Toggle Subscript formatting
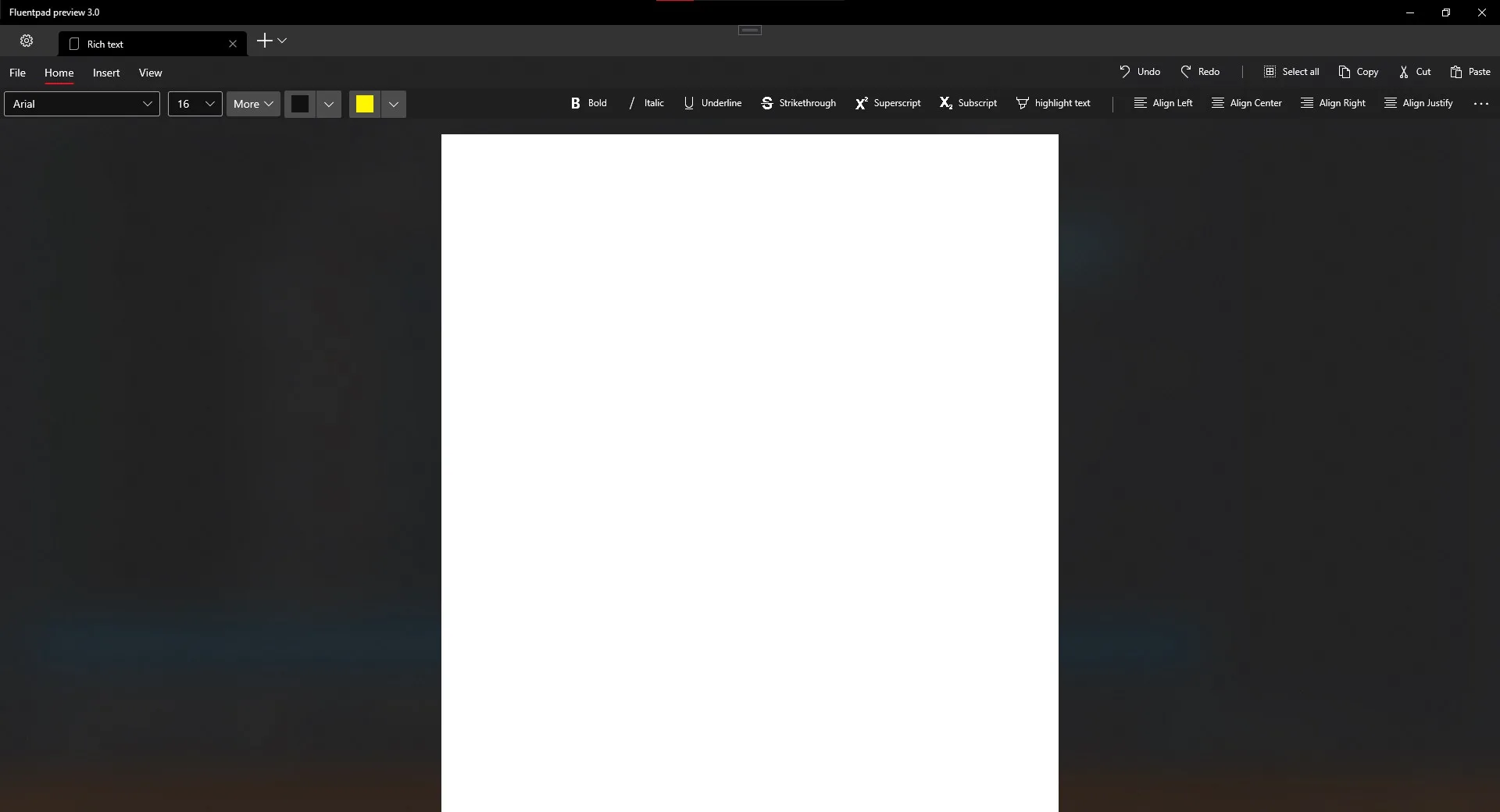Image resolution: width=1500 pixels, height=812 pixels. tap(968, 103)
